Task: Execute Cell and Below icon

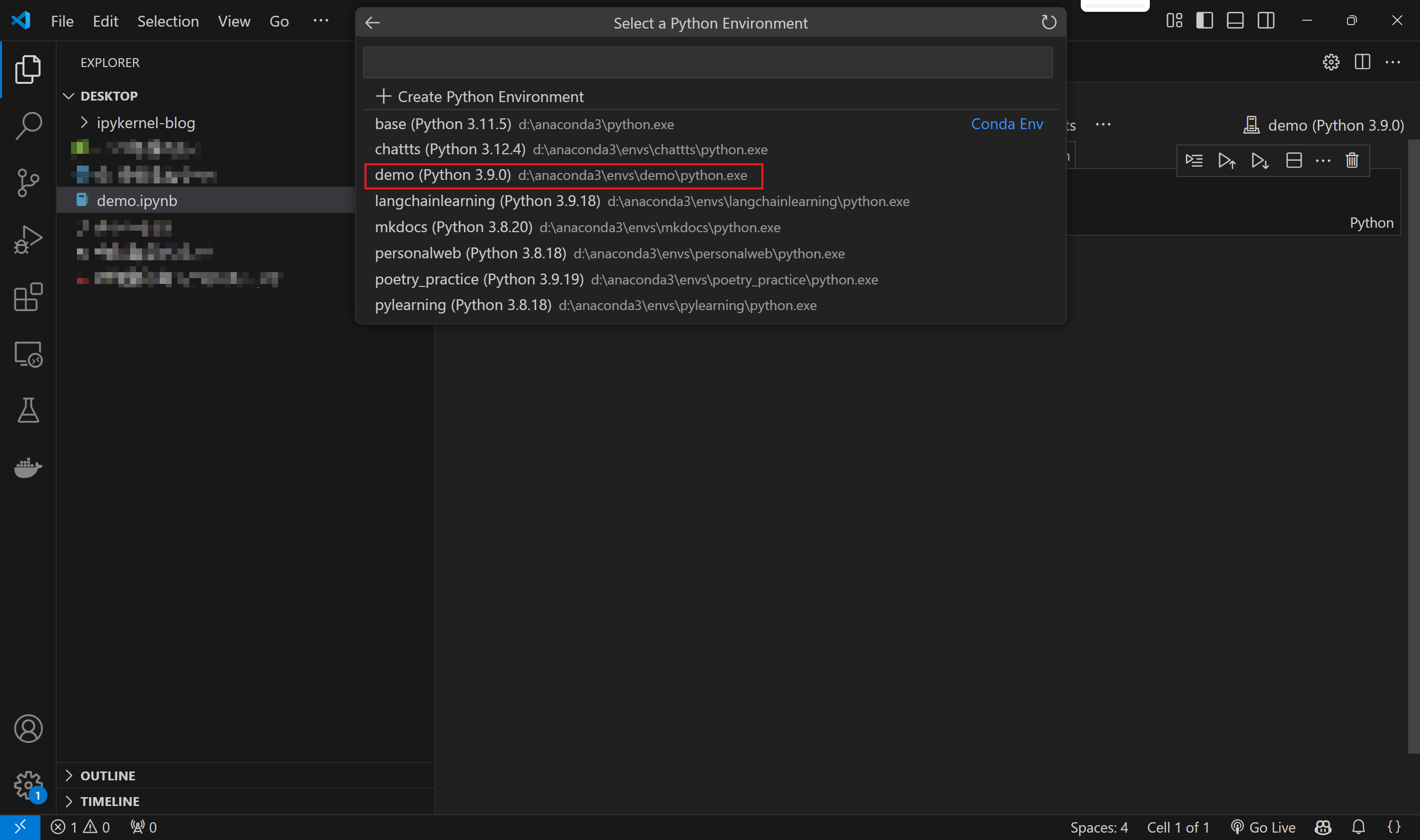Action: [x=1260, y=161]
